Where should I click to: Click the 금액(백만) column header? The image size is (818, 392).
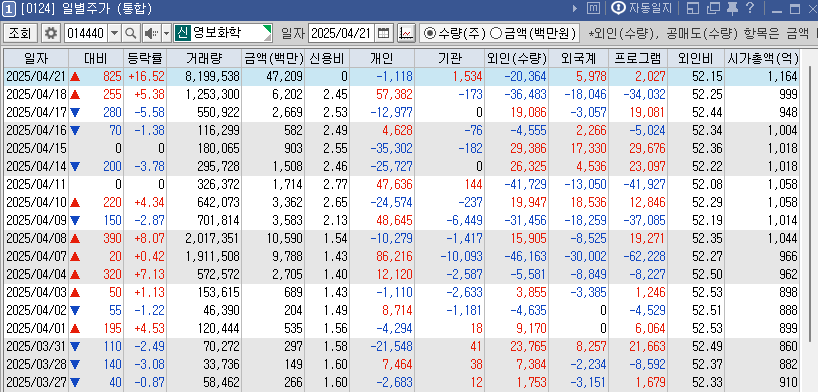click(273, 58)
